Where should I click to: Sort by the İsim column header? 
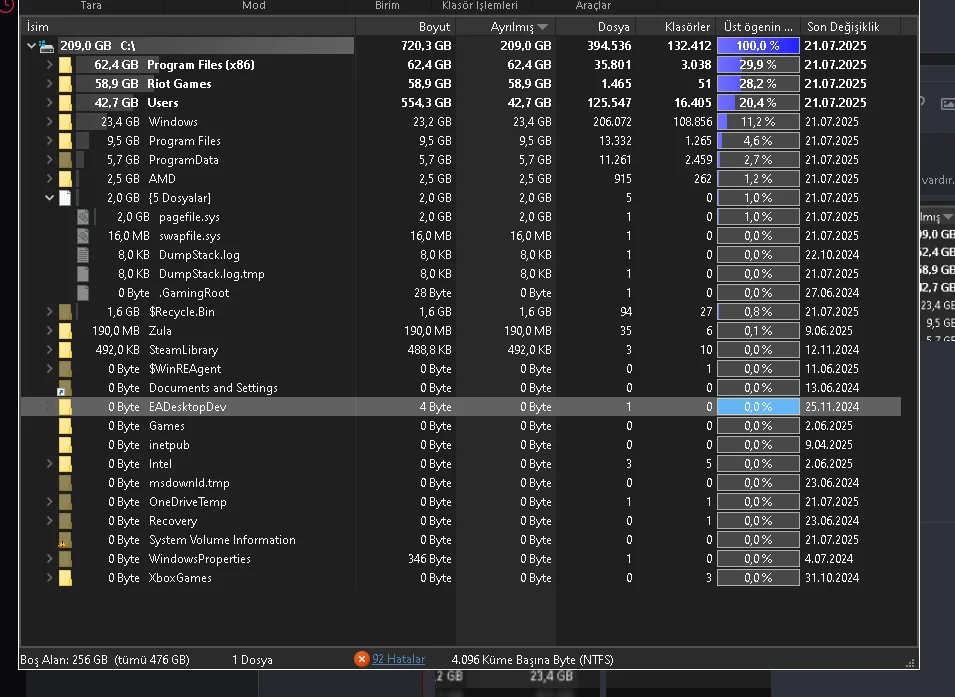point(188,27)
